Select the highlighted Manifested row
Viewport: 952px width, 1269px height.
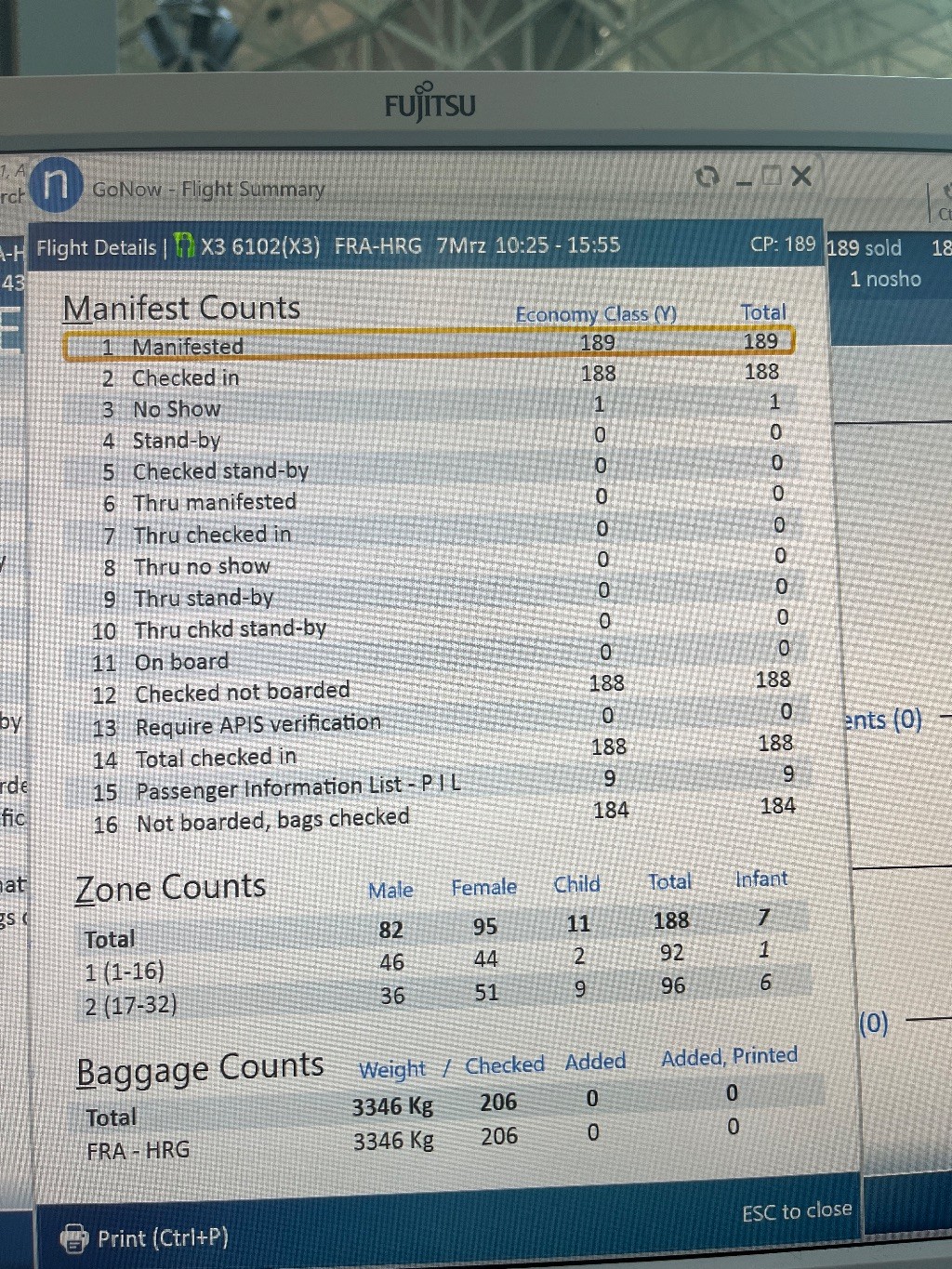click(x=428, y=344)
